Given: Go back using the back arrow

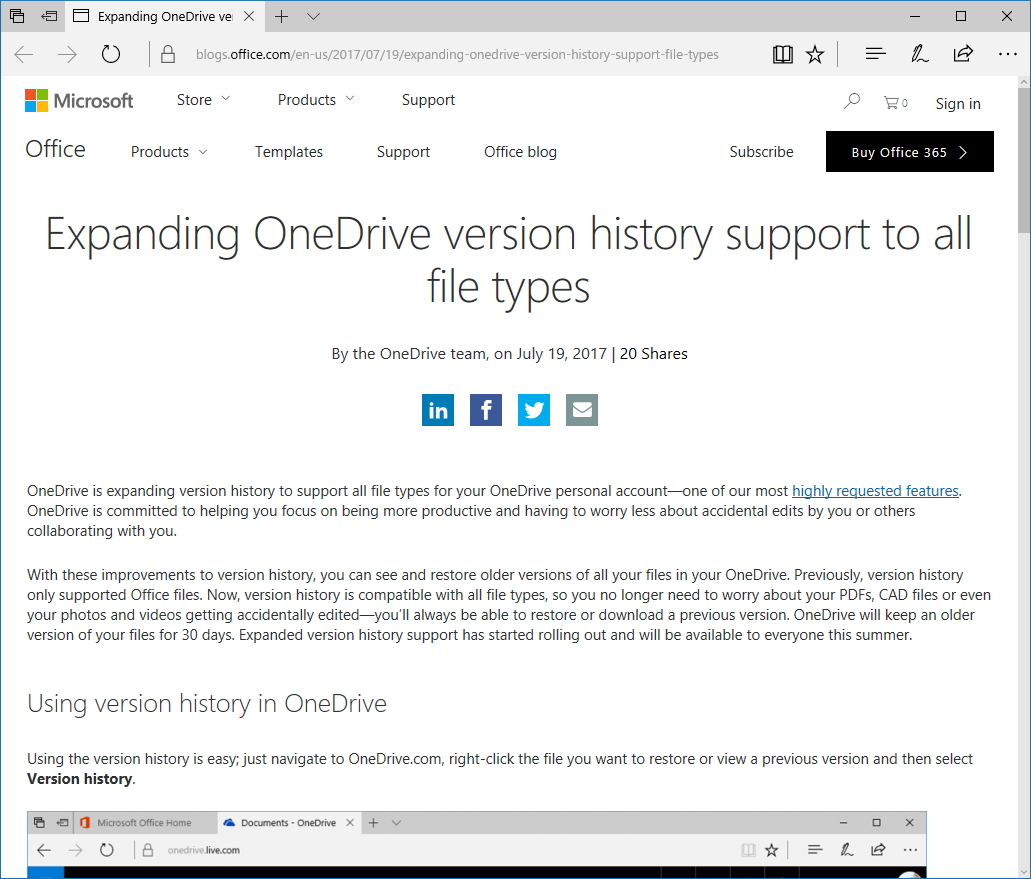Looking at the screenshot, I should pyautogui.click(x=24, y=54).
